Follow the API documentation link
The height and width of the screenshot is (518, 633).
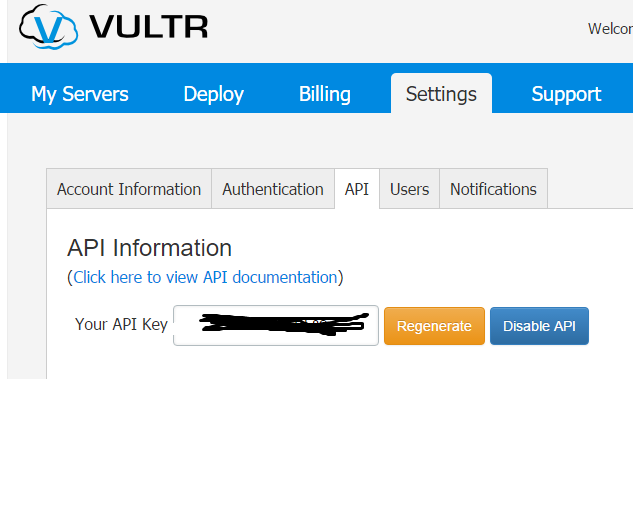tap(205, 277)
